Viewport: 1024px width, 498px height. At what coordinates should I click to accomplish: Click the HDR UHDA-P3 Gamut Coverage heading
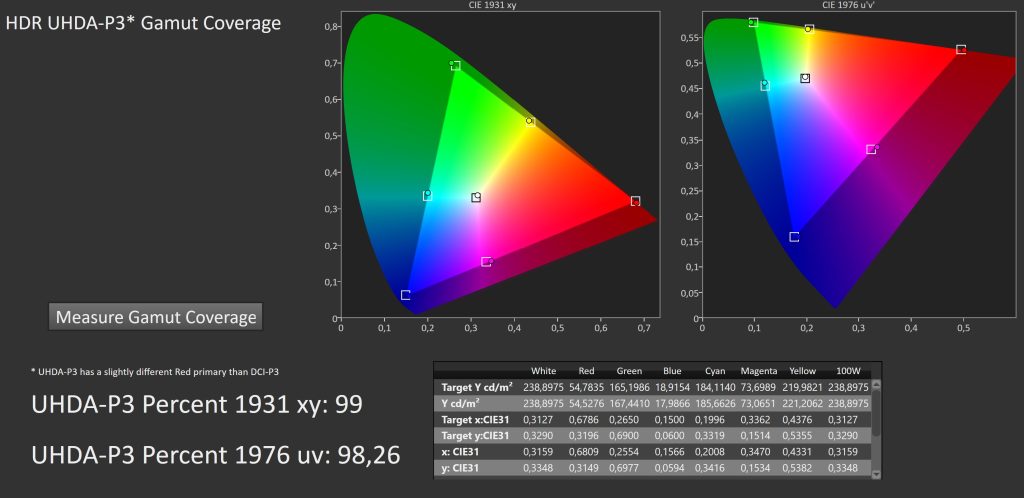pos(142,22)
